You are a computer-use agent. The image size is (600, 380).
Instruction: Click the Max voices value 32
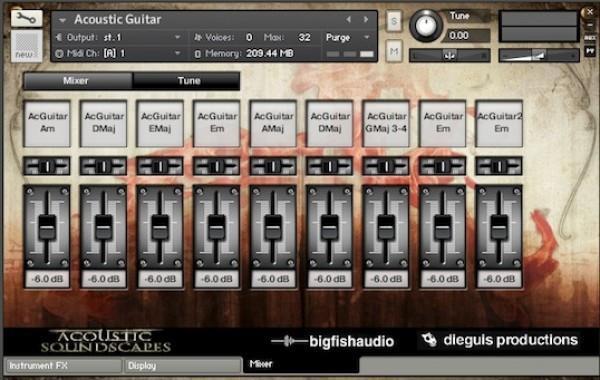click(304, 38)
